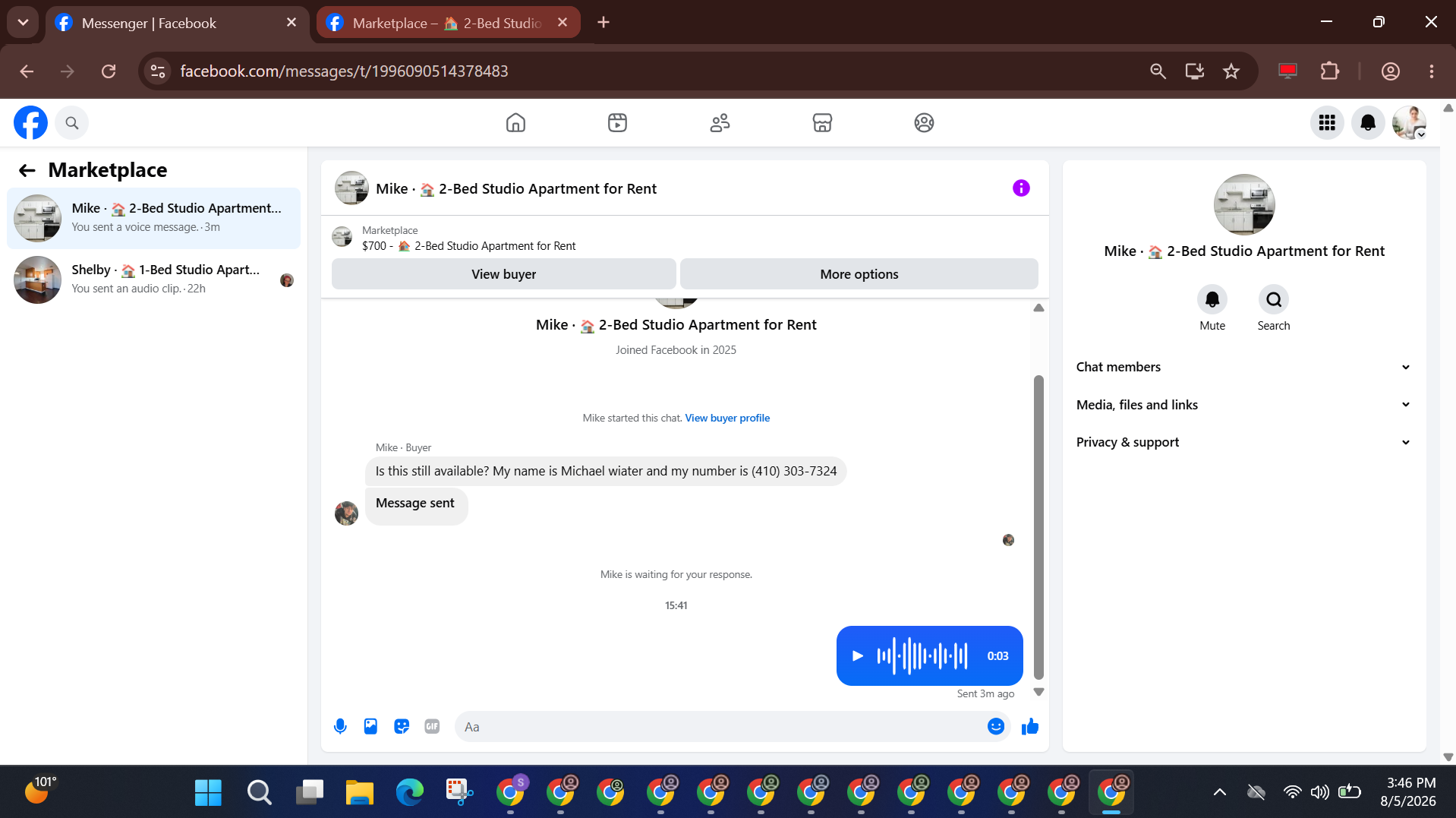This screenshot has width=1456, height=818.
Task: Open Mike's listing thumbnail in the right panel
Action: (x=1243, y=204)
